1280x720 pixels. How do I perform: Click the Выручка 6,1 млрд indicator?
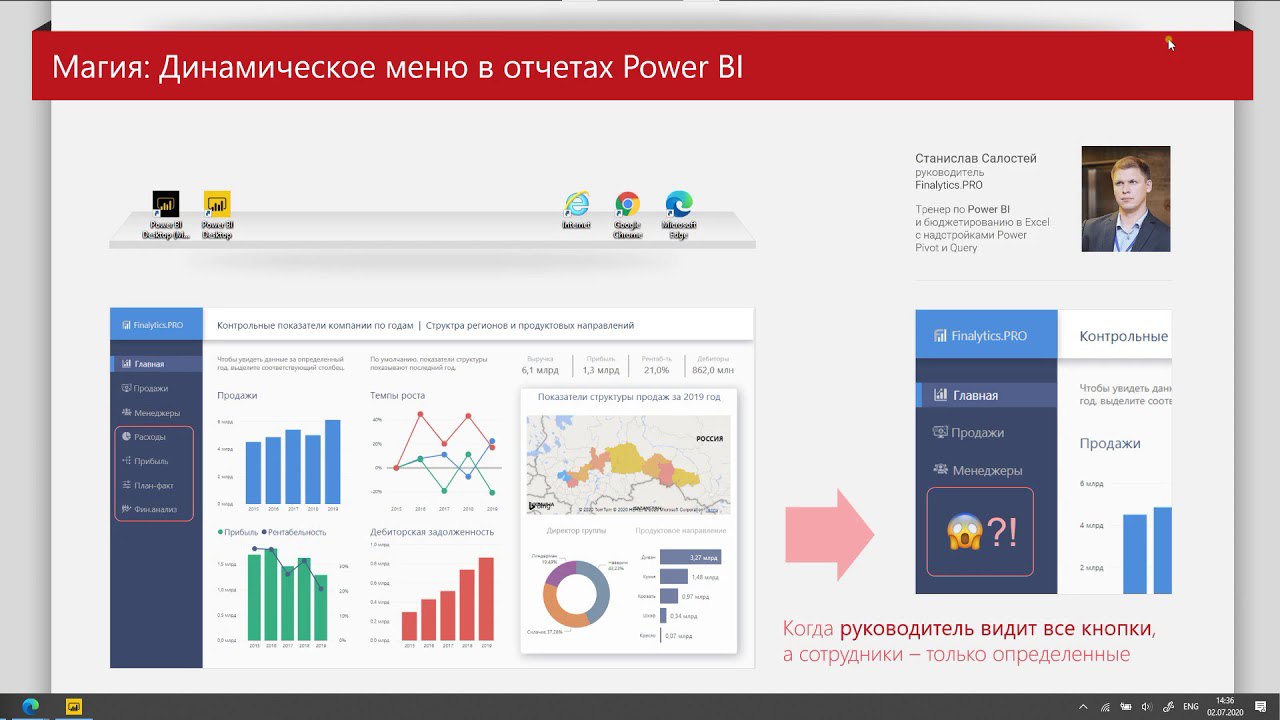coord(539,365)
